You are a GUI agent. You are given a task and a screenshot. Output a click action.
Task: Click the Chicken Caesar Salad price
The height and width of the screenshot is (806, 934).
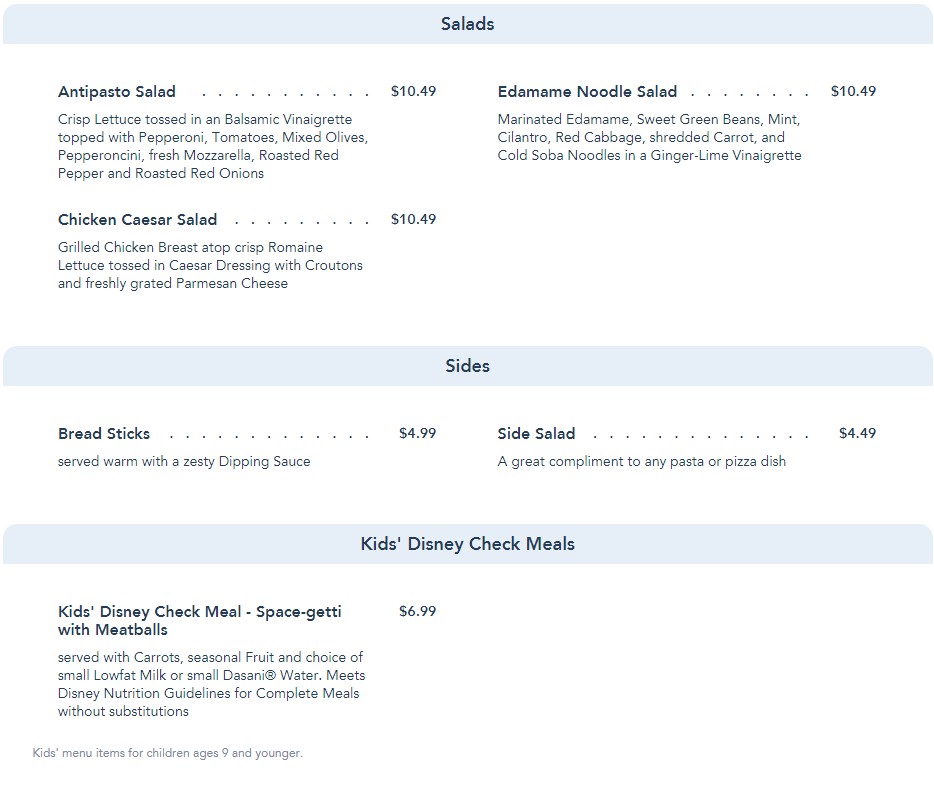pyautogui.click(x=413, y=220)
